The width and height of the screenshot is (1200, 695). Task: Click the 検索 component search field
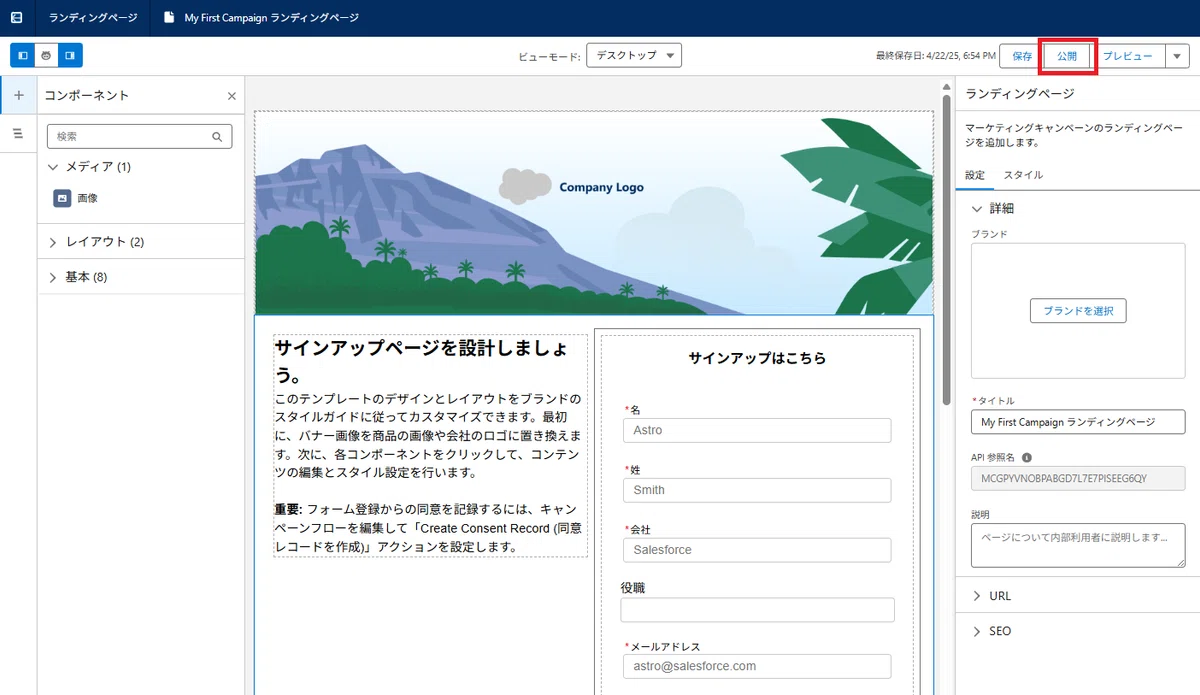coord(139,136)
